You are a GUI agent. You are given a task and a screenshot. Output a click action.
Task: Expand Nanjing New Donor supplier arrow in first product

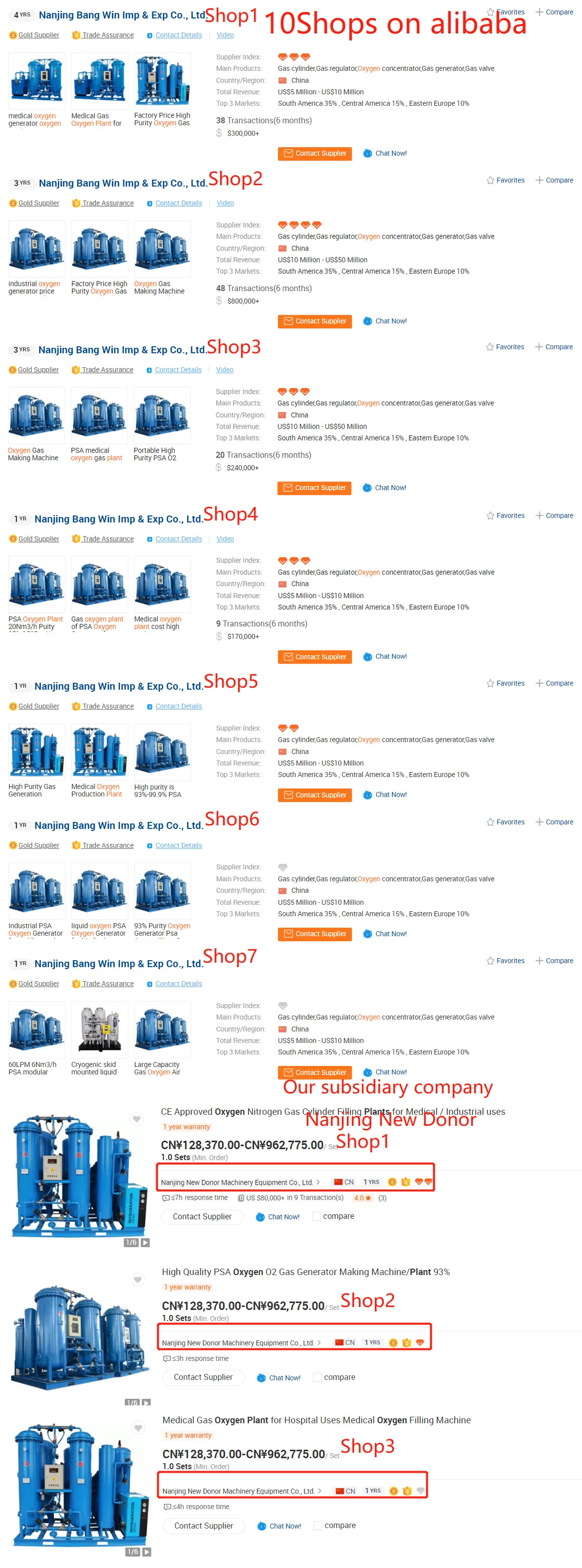click(318, 1182)
